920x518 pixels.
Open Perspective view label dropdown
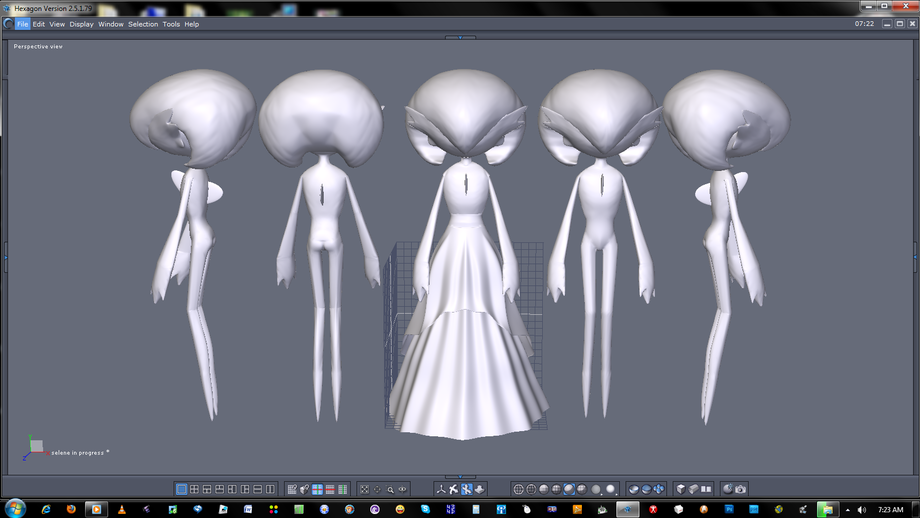point(38,46)
